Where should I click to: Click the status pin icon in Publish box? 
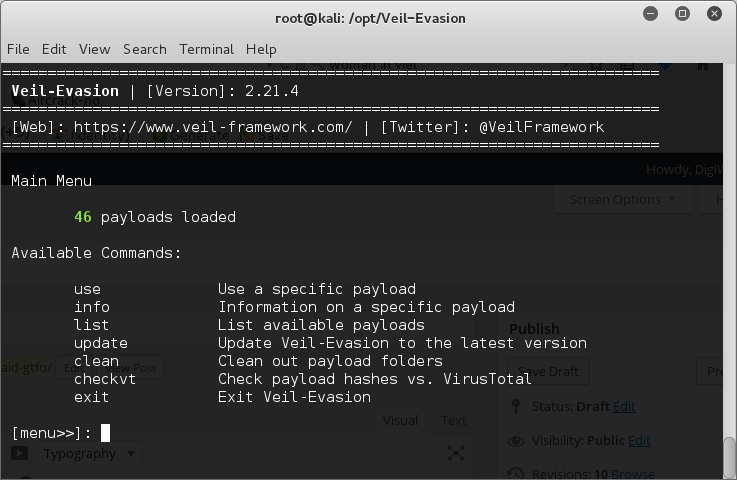pyautogui.click(x=516, y=407)
